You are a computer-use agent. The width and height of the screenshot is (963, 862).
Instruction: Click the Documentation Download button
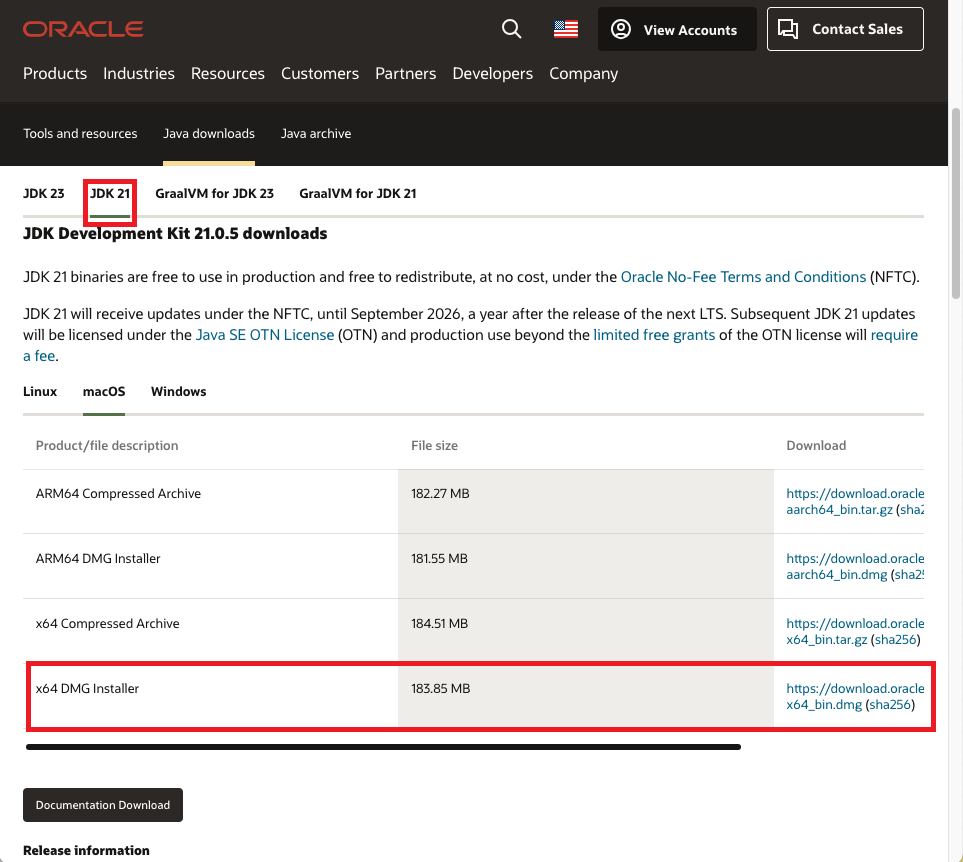[x=103, y=805]
